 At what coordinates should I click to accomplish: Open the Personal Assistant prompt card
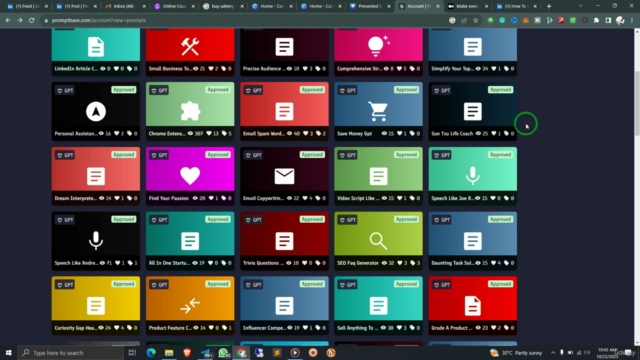click(x=96, y=111)
